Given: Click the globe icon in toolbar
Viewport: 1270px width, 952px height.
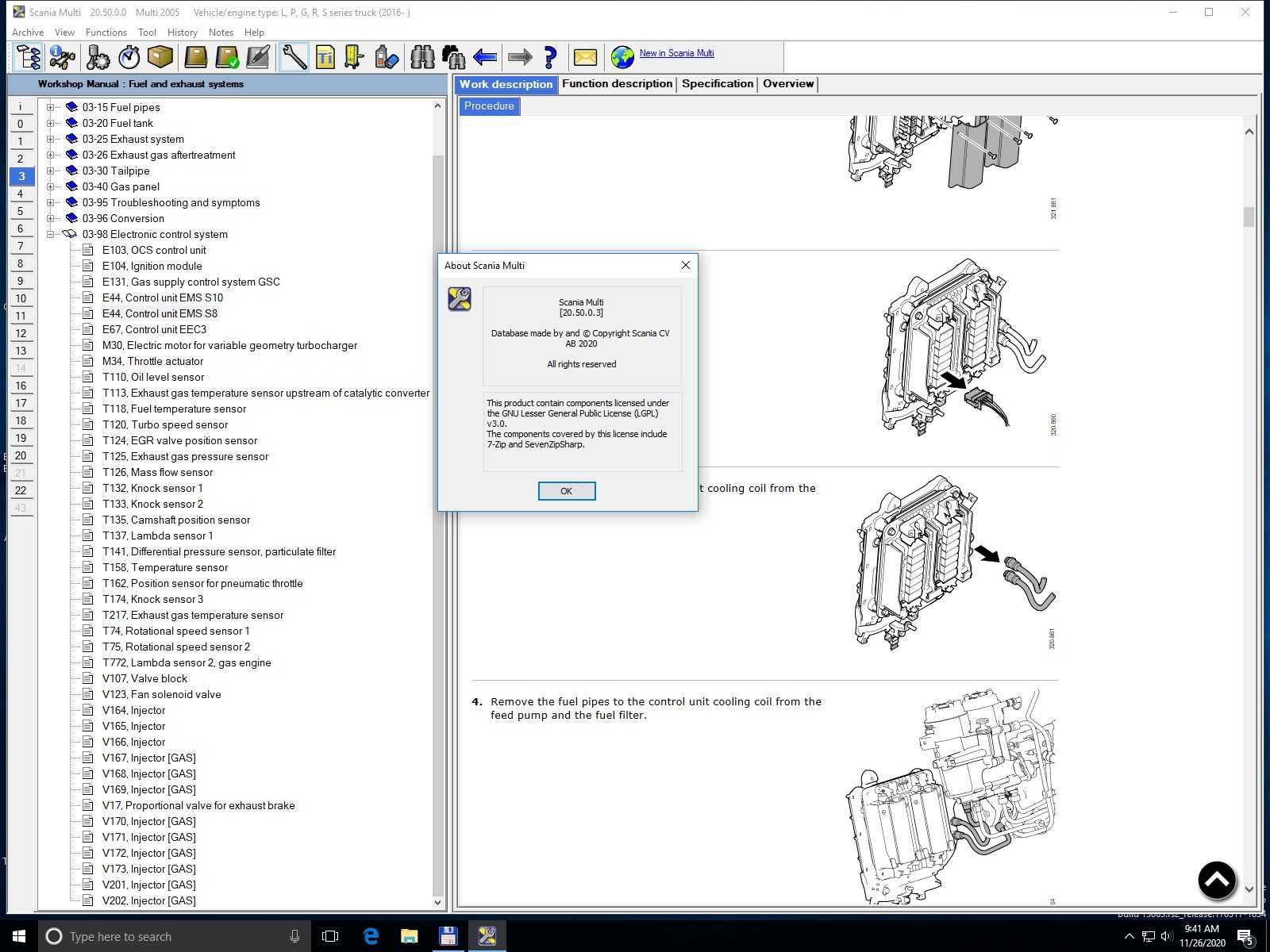Looking at the screenshot, I should pyautogui.click(x=622, y=57).
